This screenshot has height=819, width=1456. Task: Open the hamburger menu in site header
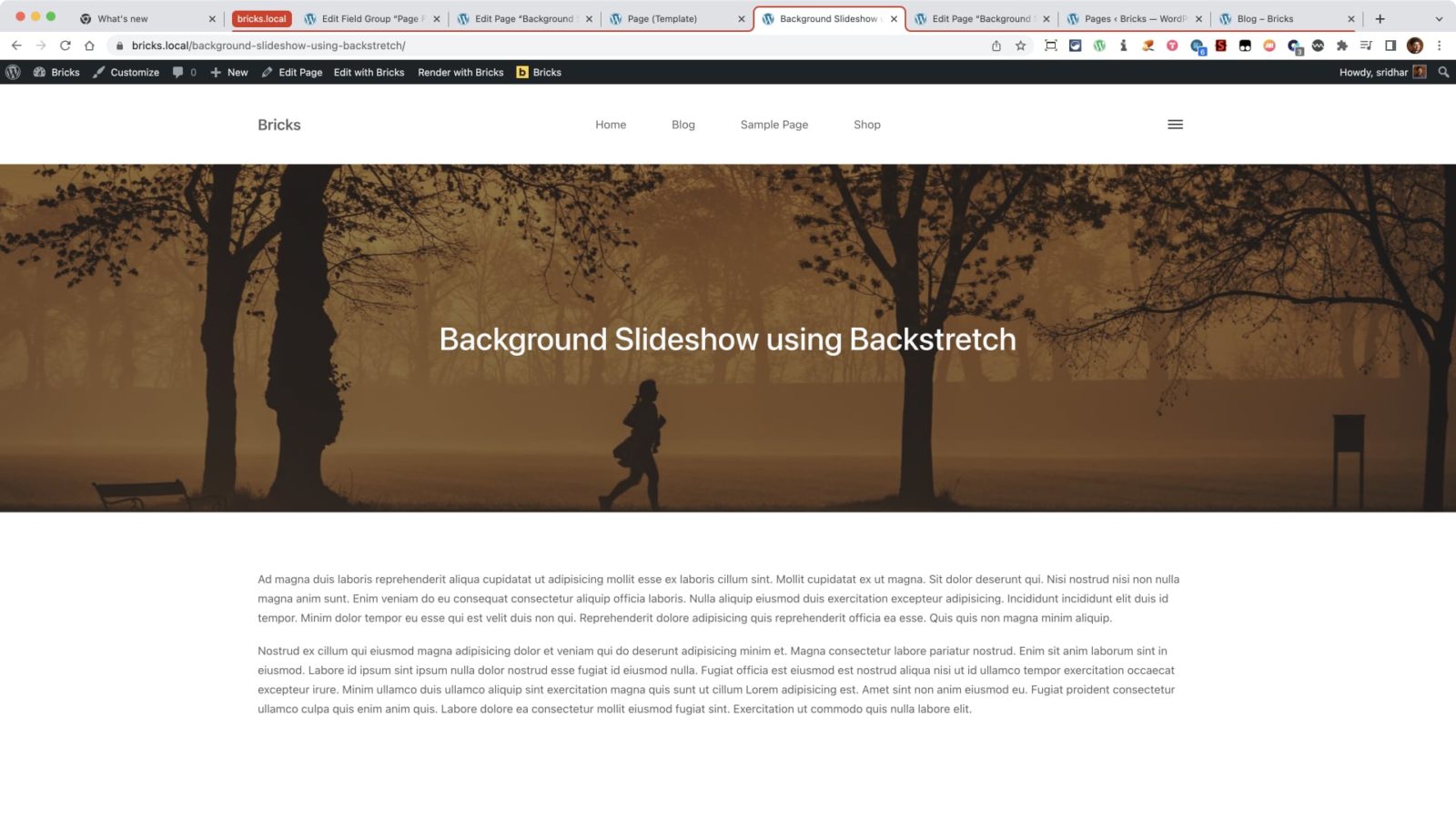[1175, 125]
